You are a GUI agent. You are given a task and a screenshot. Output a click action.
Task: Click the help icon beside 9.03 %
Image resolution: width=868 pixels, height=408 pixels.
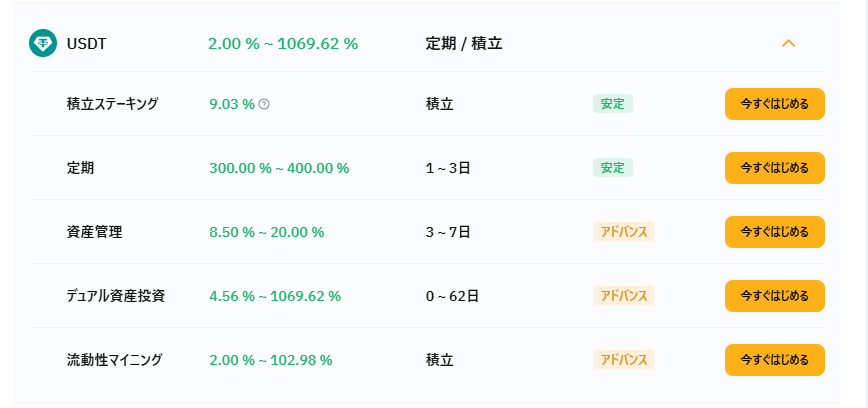coord(264,104)
